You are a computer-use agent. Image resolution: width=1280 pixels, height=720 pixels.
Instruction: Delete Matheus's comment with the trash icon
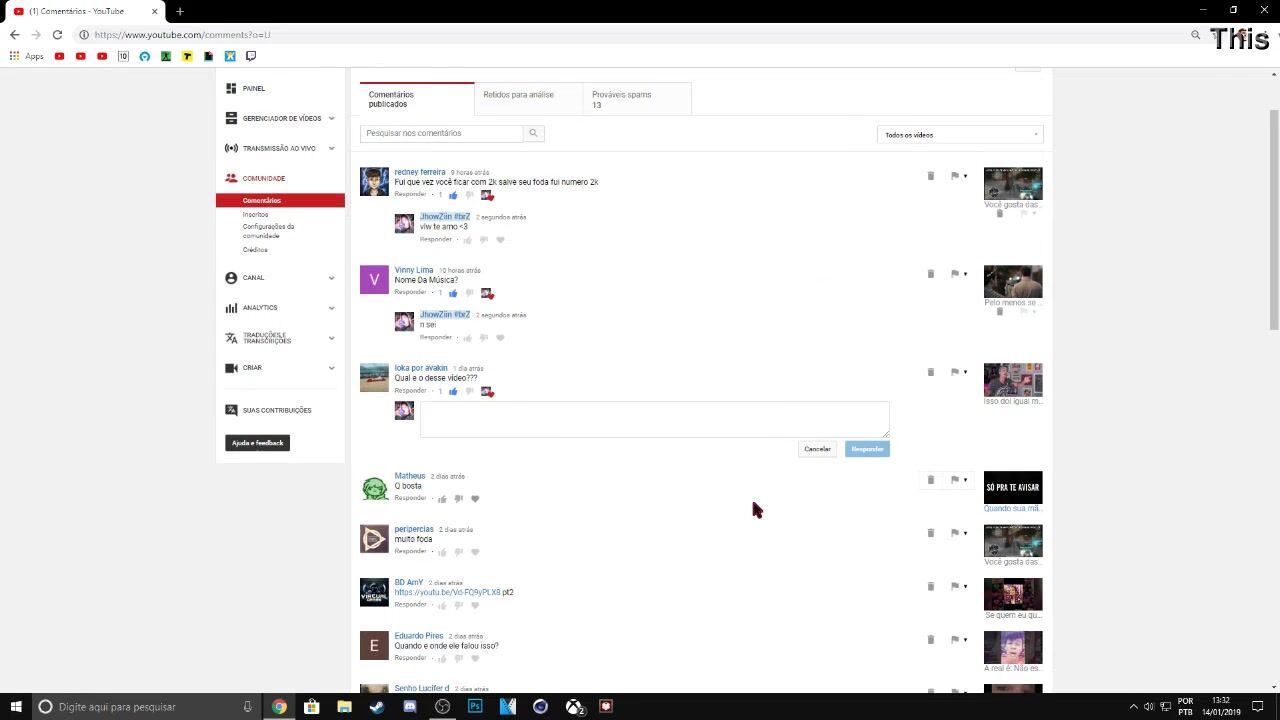pos(930,480)
